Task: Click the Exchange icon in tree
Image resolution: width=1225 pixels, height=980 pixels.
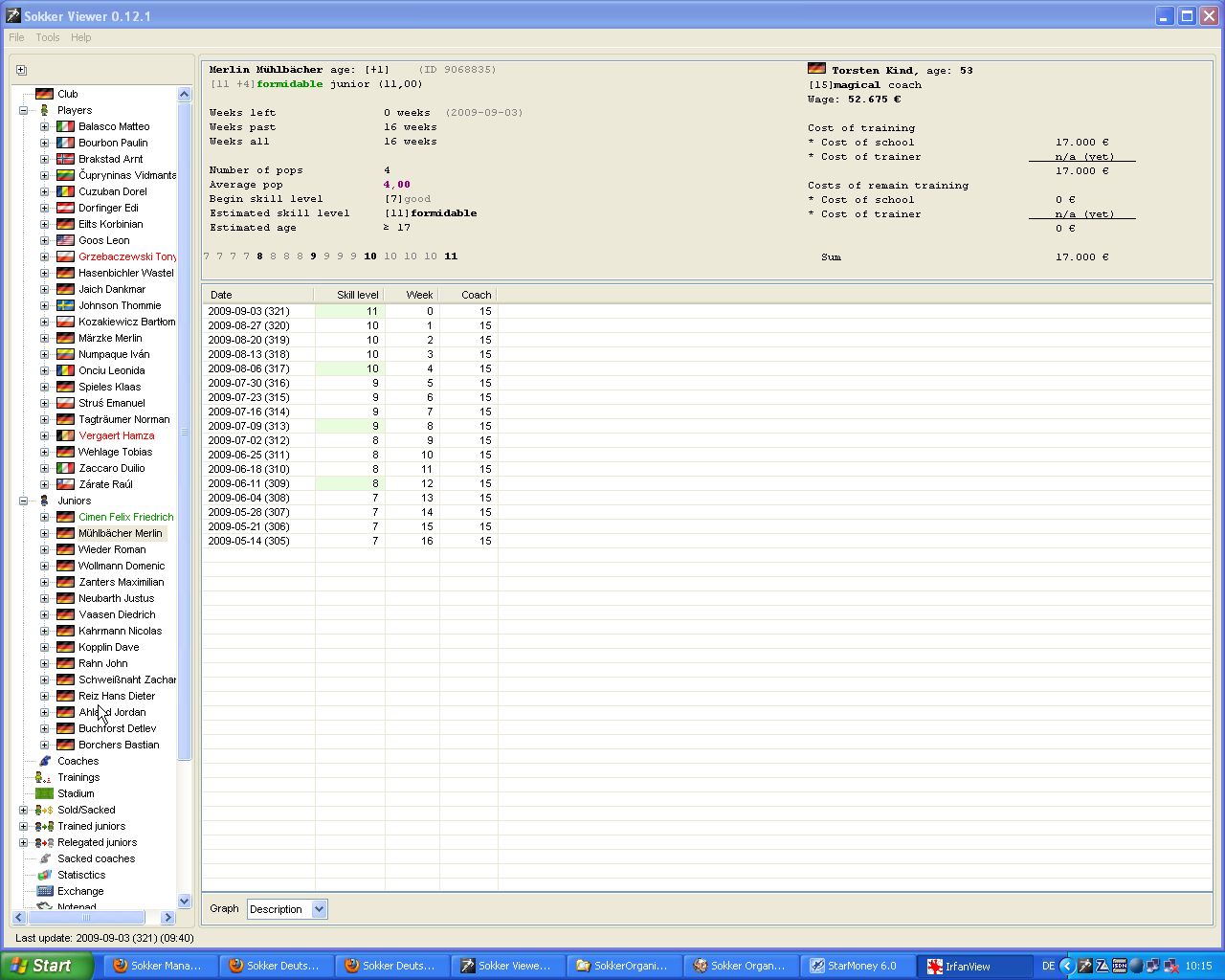Action: (x=44, y=891)
